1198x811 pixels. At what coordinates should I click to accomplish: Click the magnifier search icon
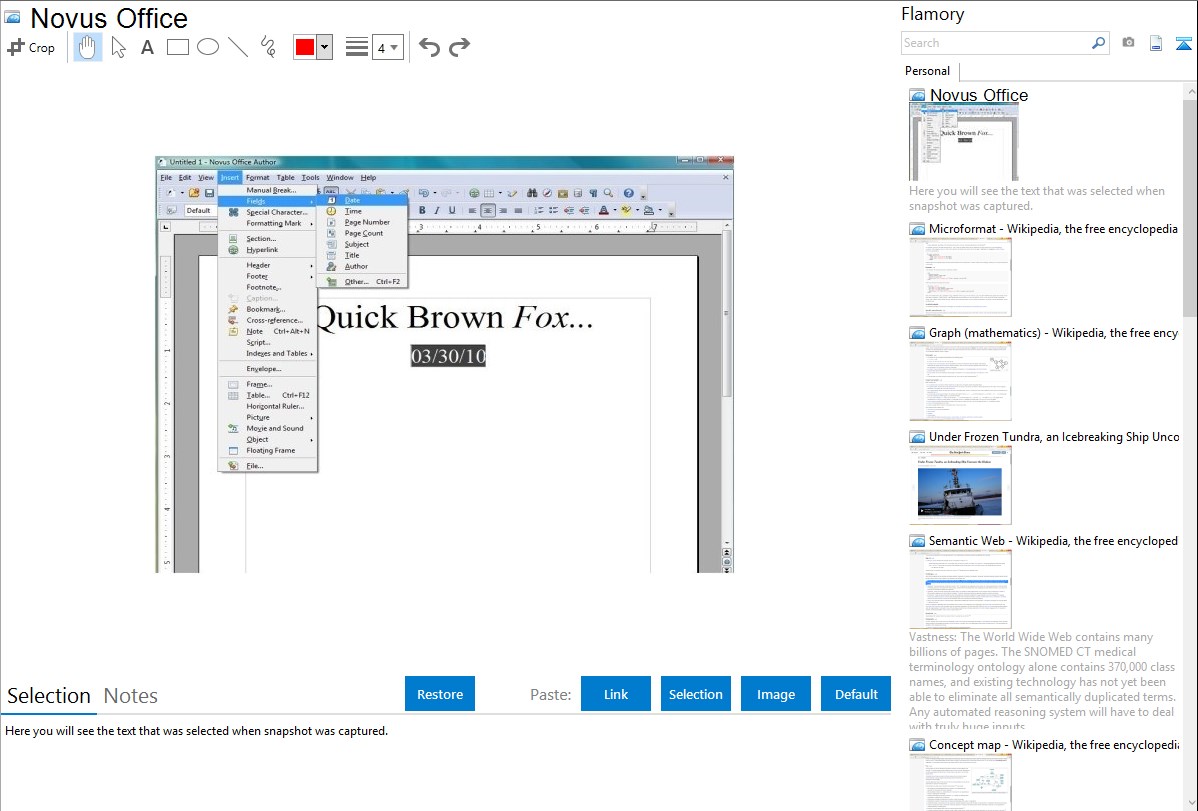(x=1098, y=43)
